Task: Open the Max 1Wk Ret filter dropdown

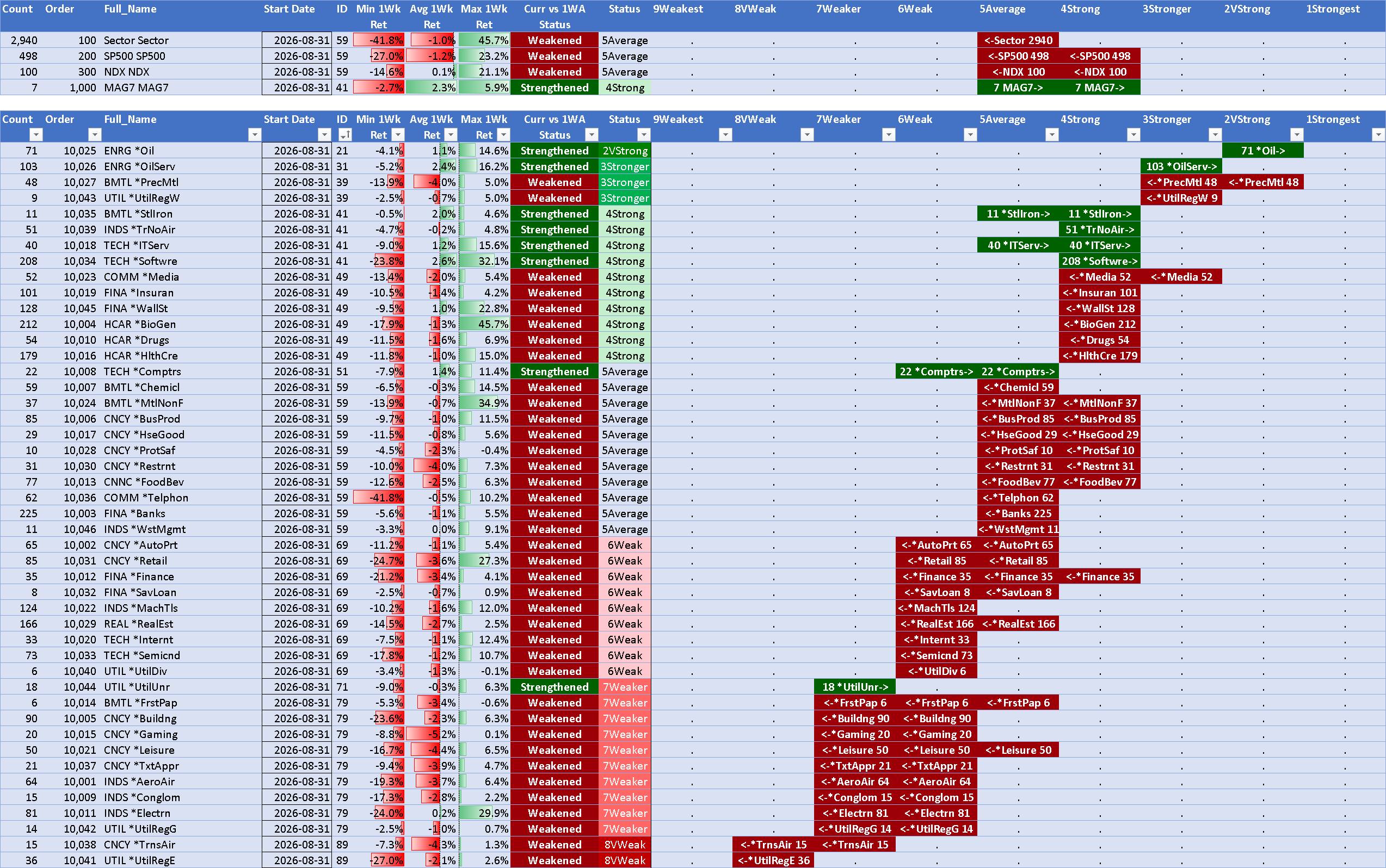Action: point(503,135)
